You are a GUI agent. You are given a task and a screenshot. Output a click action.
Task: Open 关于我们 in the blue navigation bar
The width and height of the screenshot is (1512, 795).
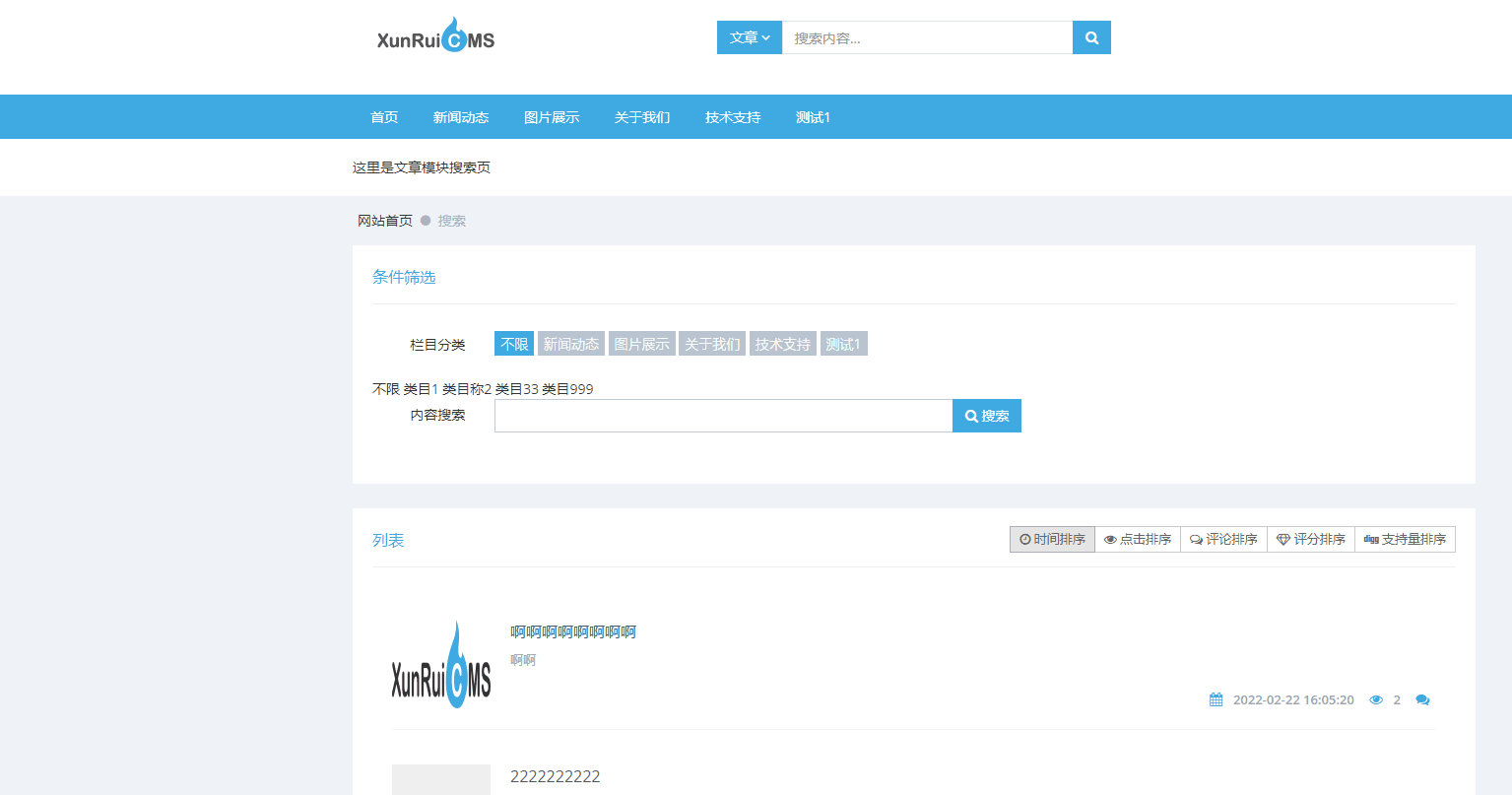(x=642, y=117)
